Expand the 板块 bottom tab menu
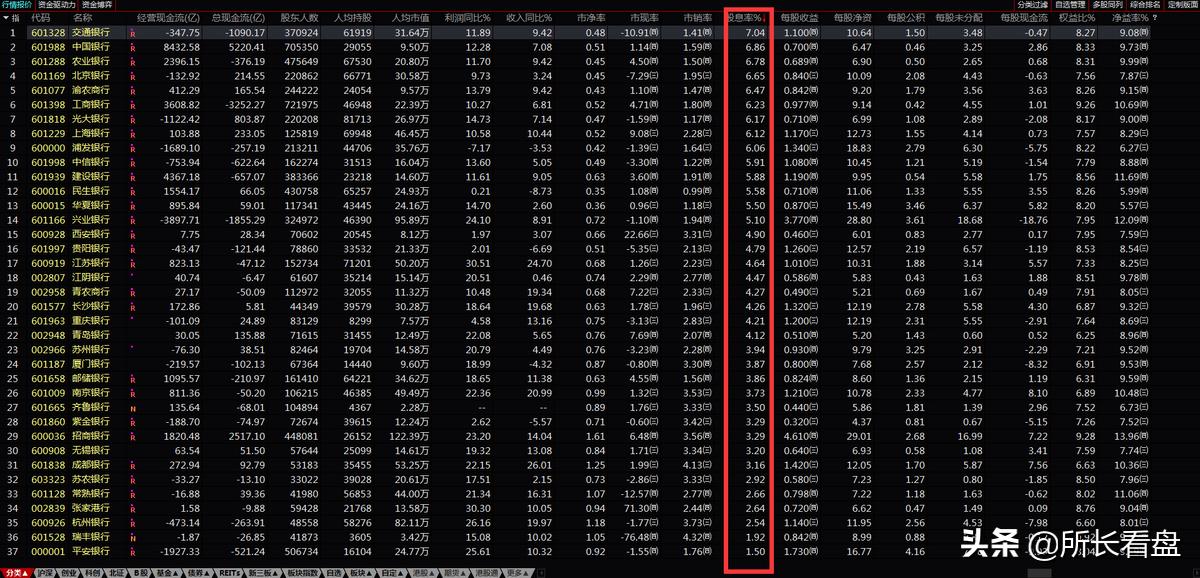This screenshot has width=1200, height=578. click(x=361, y=573)
